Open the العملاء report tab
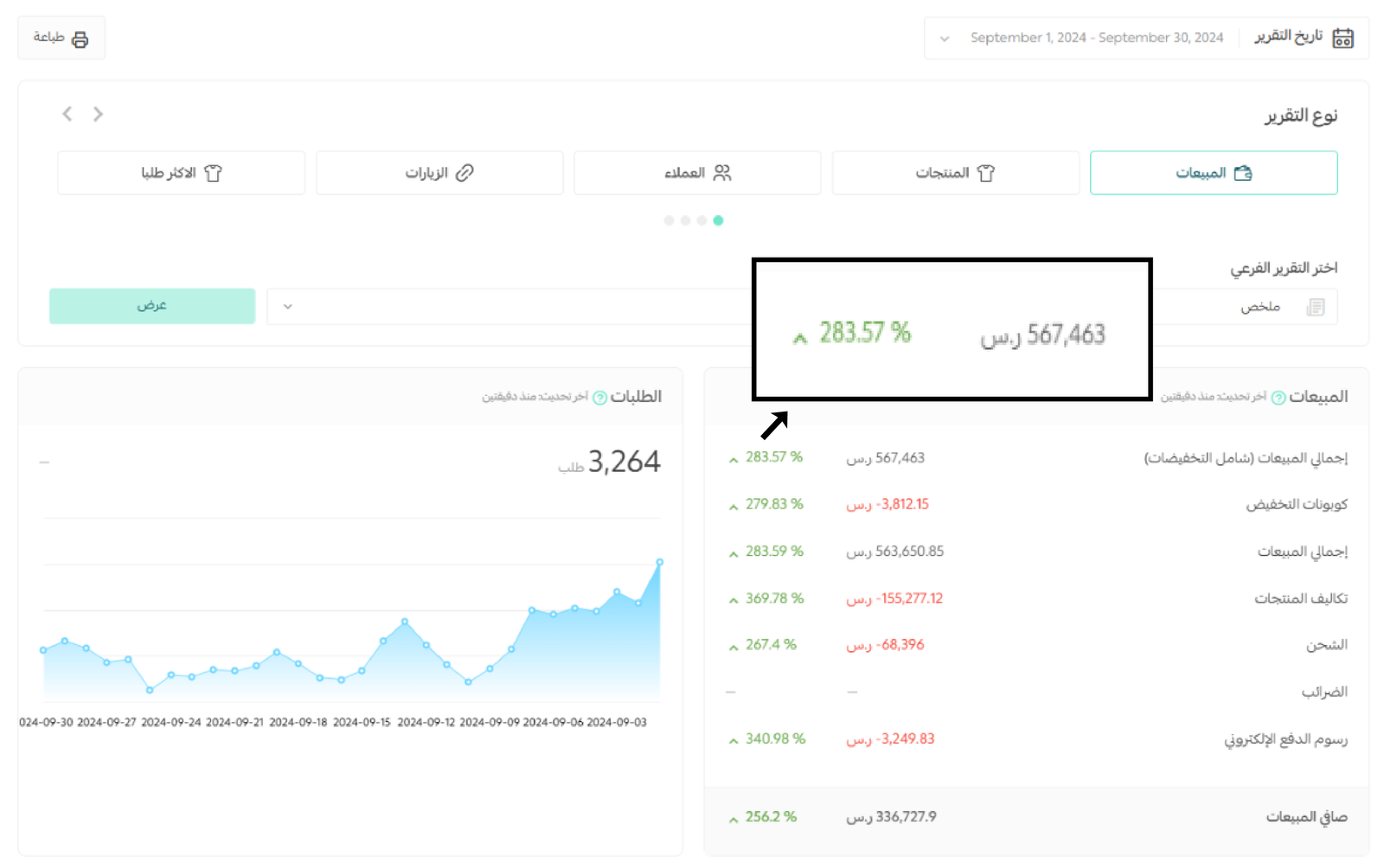Viewport: 1384px width, 868px height. 697,173
